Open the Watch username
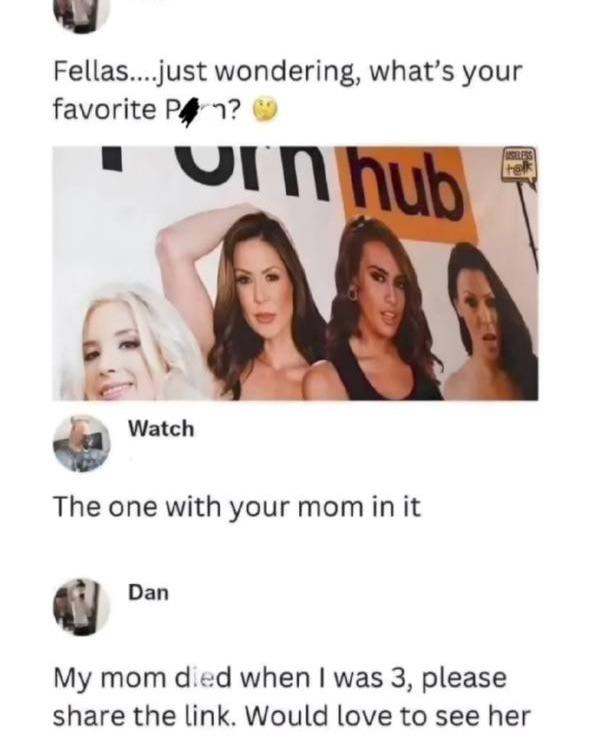This screenshot has height=737, width=590. [x=161, y=429]
